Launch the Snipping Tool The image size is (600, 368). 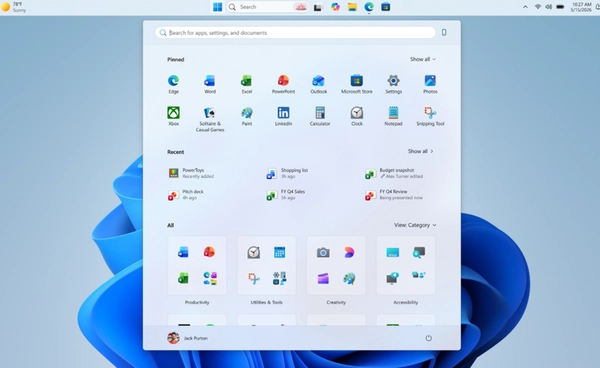click(430, 116)
